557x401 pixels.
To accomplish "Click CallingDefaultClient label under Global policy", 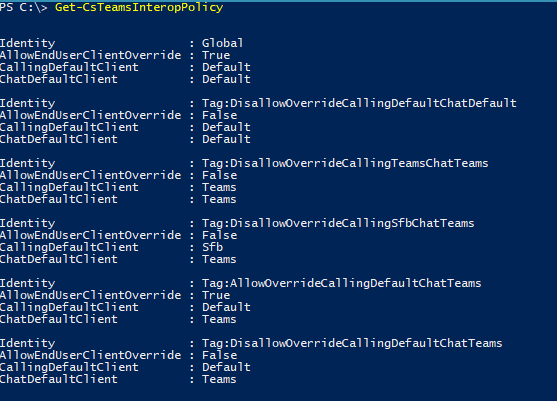I will point(69,67).
